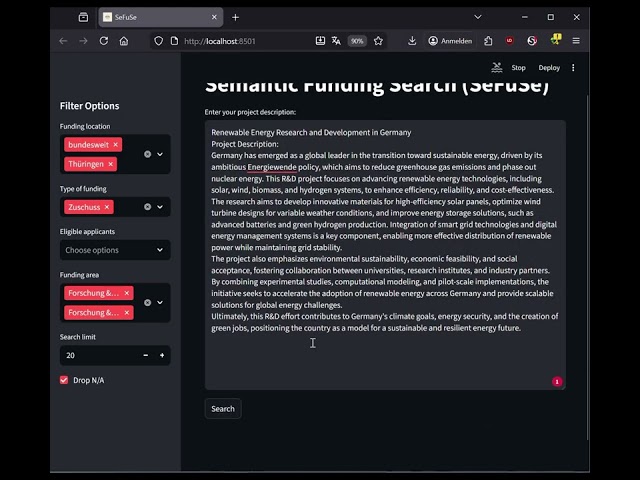The height and width of the screenshot is (480, 640).
Task: Remove the Thüringen tag
Action: pyautogui.click(x=110, y=164)
